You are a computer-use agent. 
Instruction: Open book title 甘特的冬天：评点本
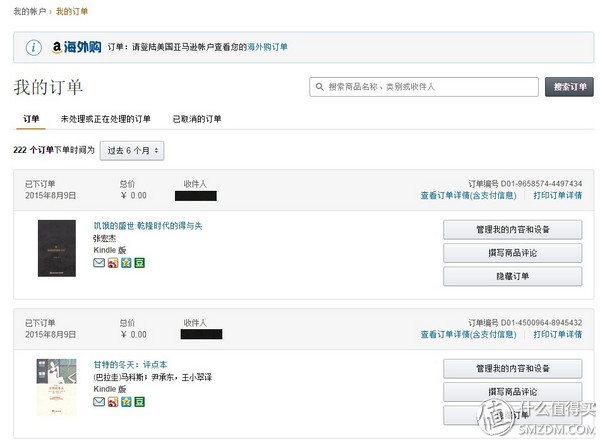[130, 364]
